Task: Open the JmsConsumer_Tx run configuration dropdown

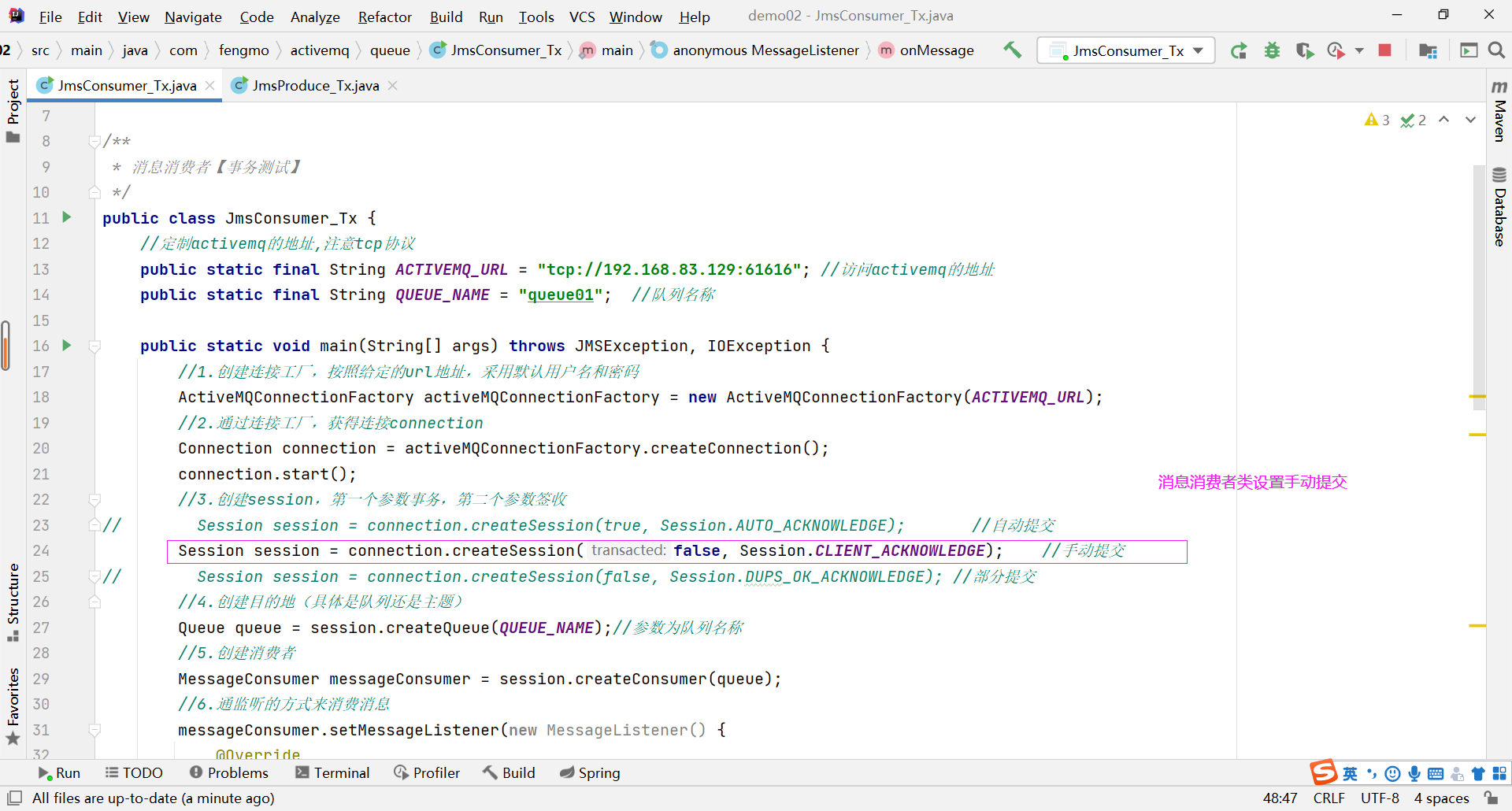Action: point(1126,50)
